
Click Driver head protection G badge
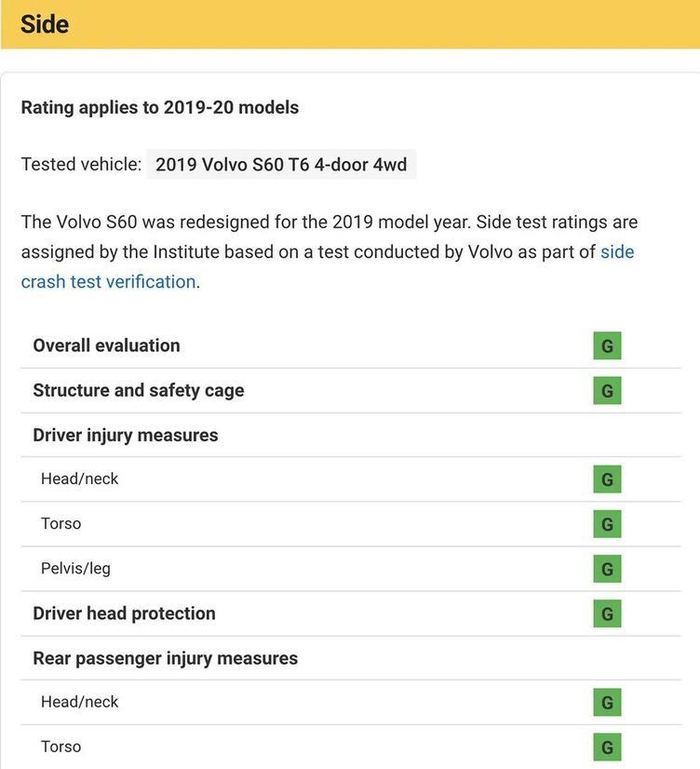click(606, 613)
